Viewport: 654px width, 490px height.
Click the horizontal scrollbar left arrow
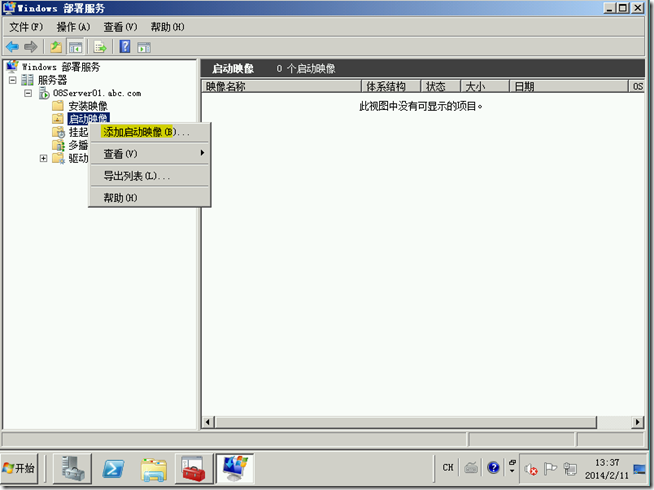coord(208,422)
